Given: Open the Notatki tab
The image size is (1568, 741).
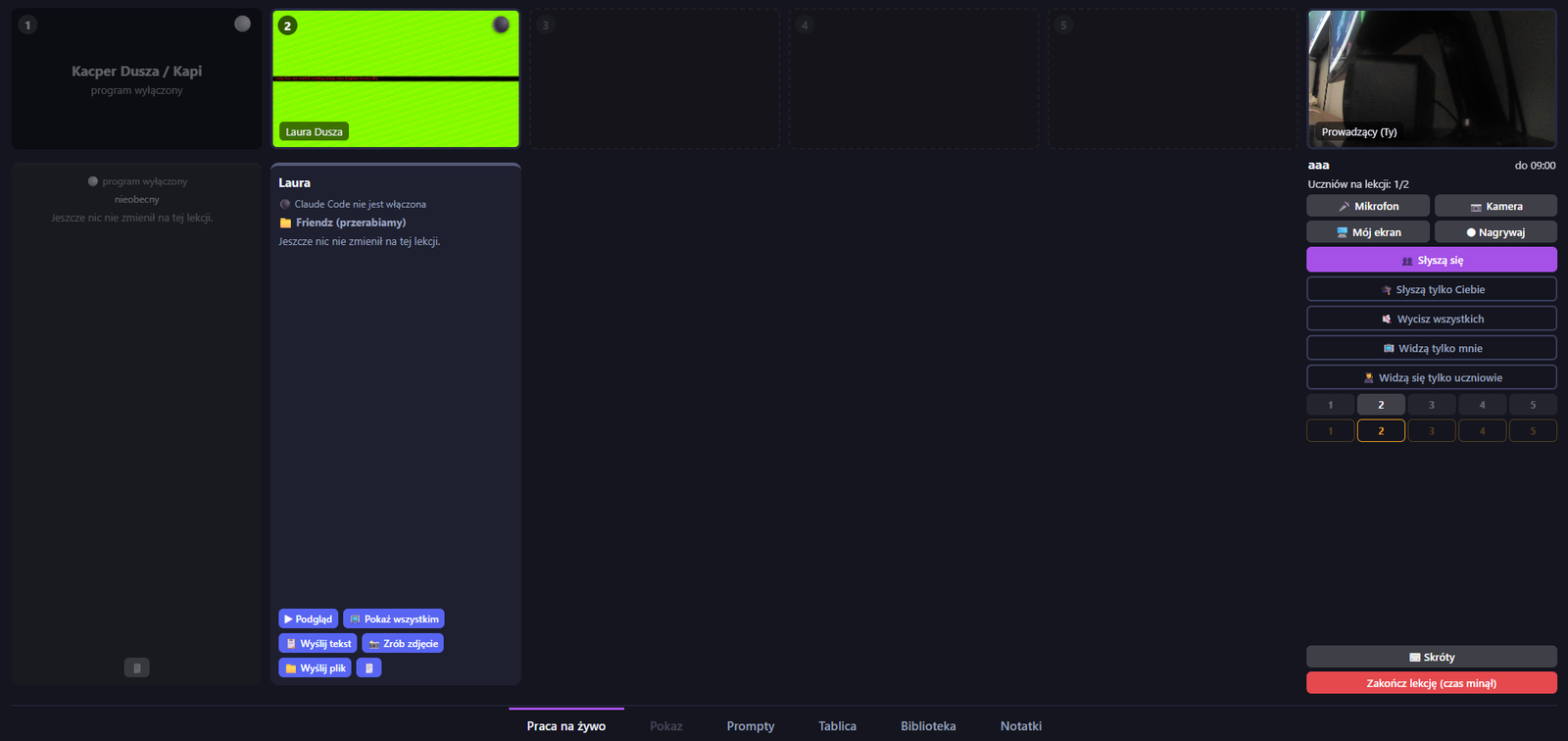Looking at the screenshot, I should click(x=1021, y=725).
